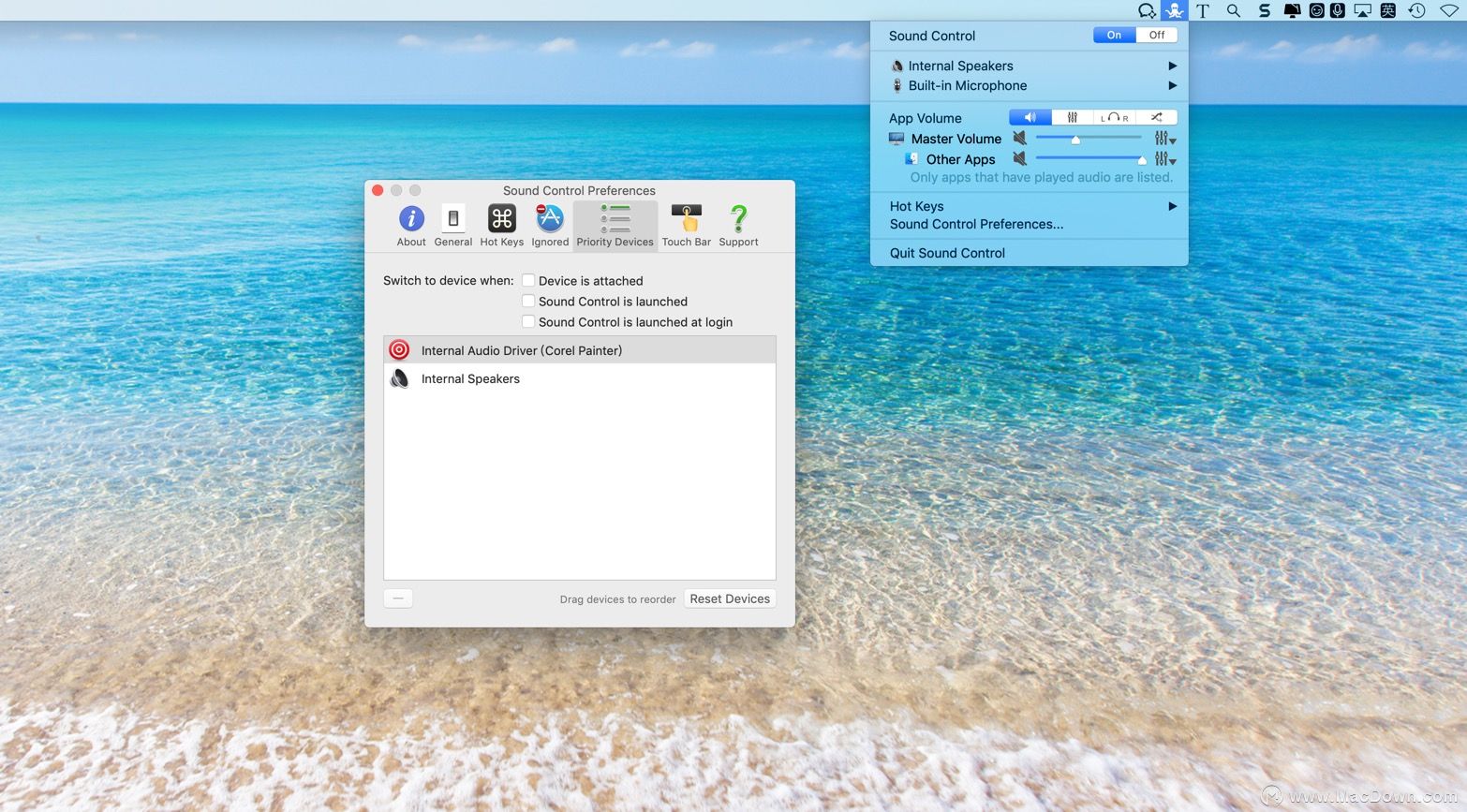Mute Master Volume via speaker icon

point(1020,138)
